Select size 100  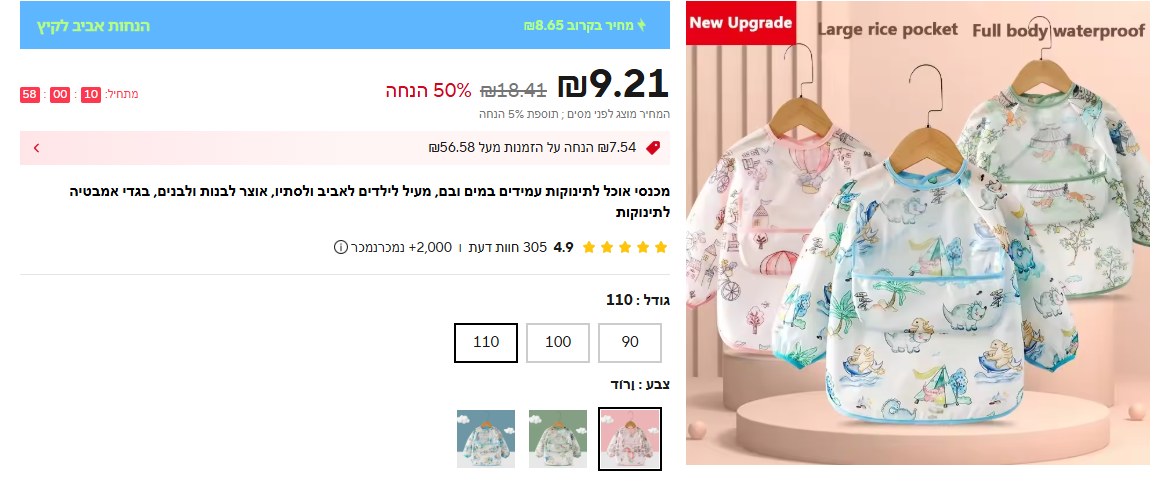tap(558, 343)
